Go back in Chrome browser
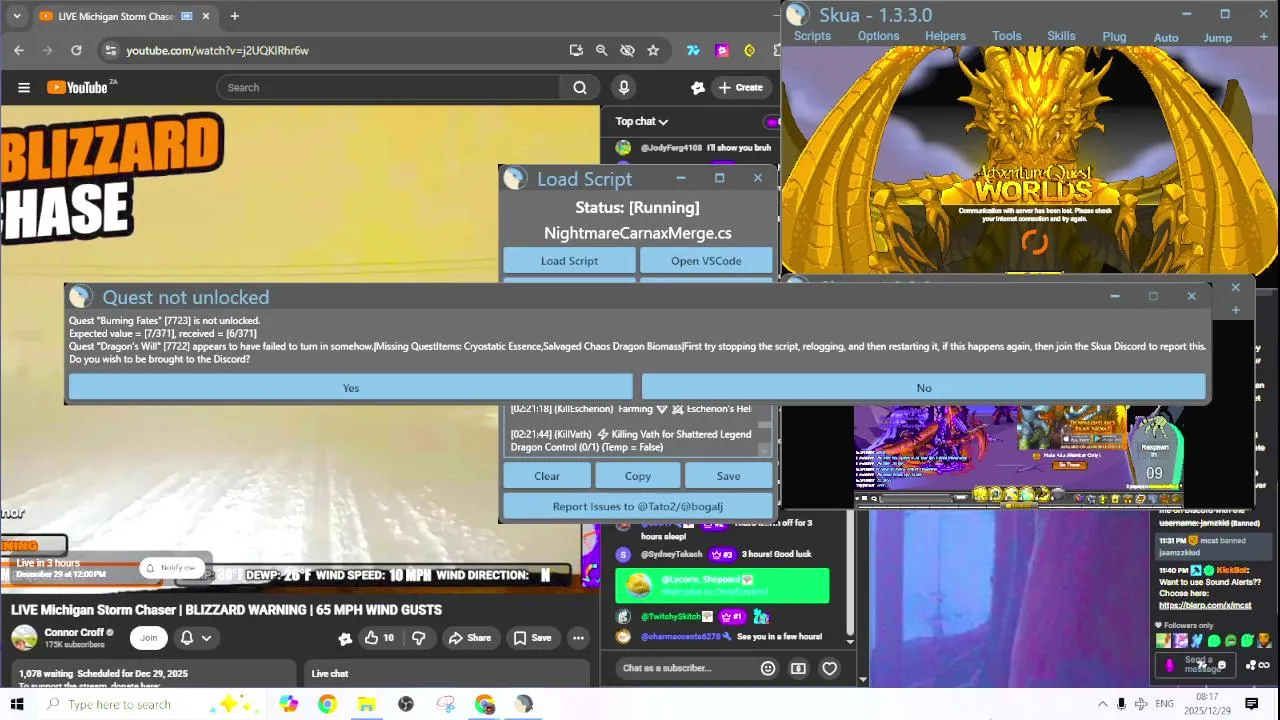Viewport: 1280px width, 720px height. (x=19, y=50)
